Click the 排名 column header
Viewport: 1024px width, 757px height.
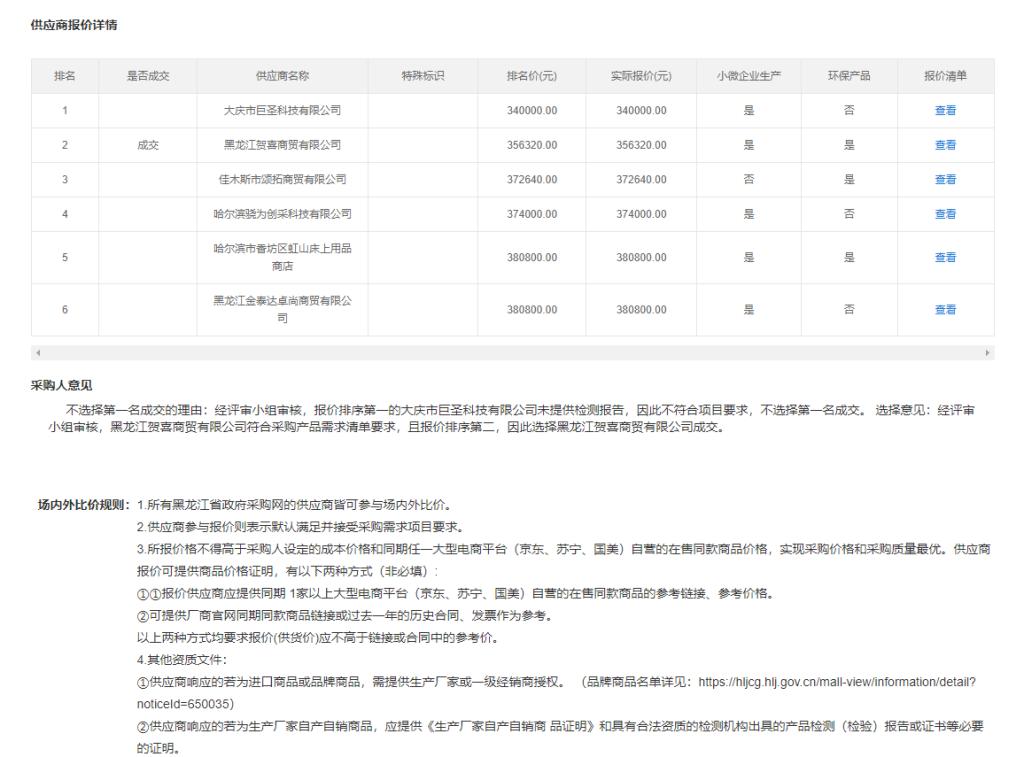[65, 76]
